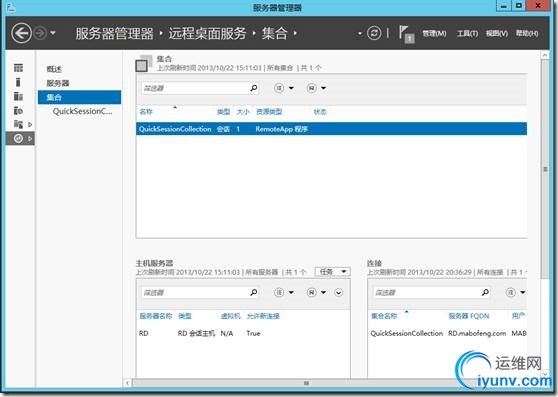Select the QuickSessionCollection row in 集合 list
The image size is (558, 397).
331,129
